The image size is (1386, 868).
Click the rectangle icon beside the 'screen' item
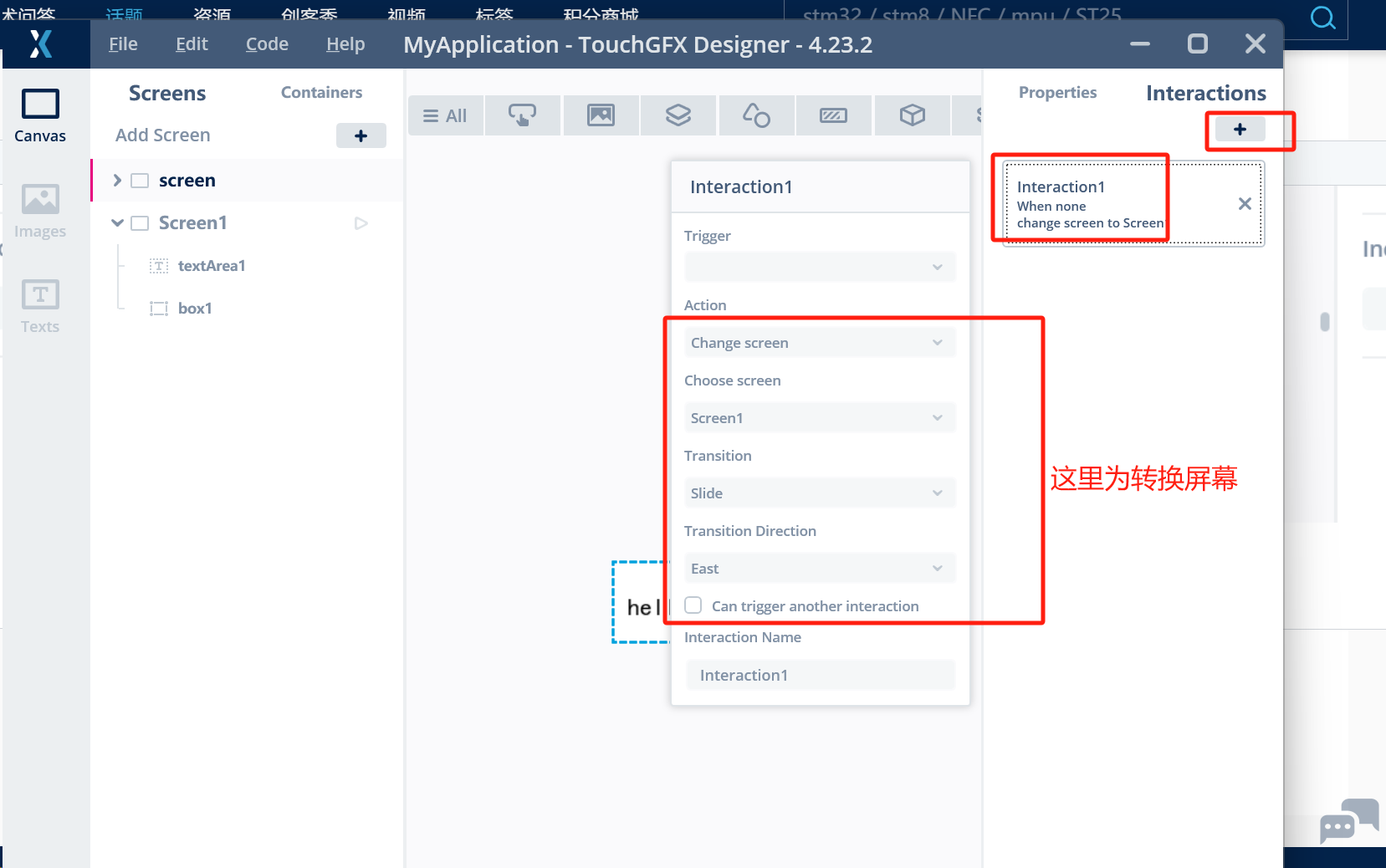pos(140,181)
